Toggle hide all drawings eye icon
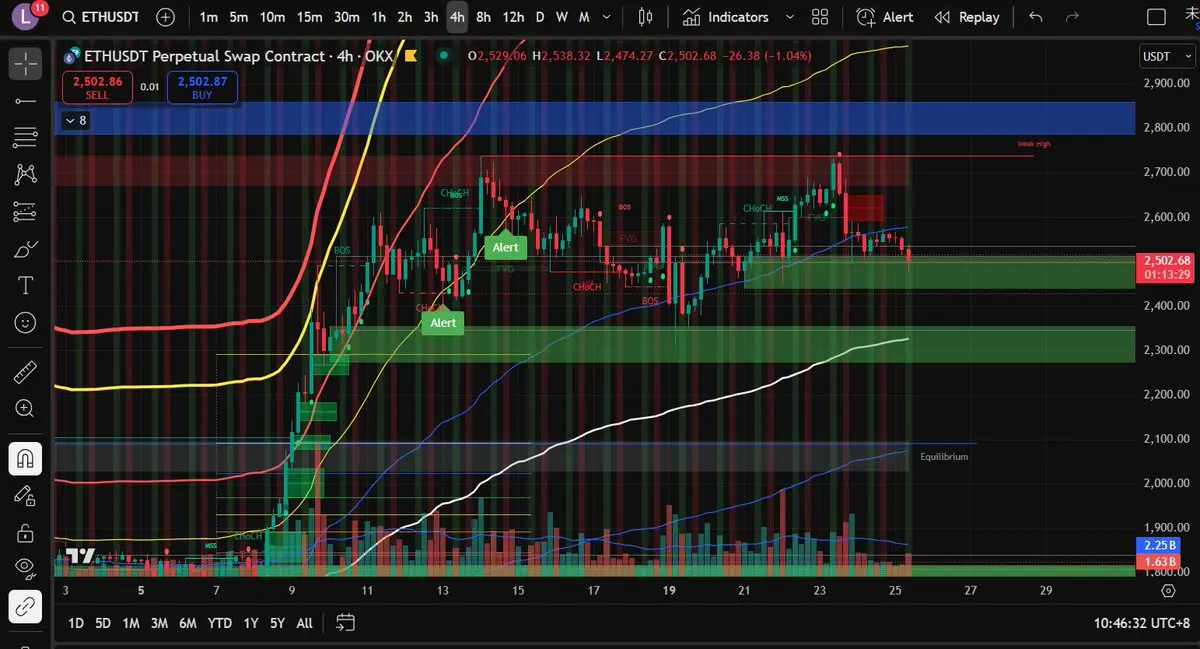 pos(25,569)
